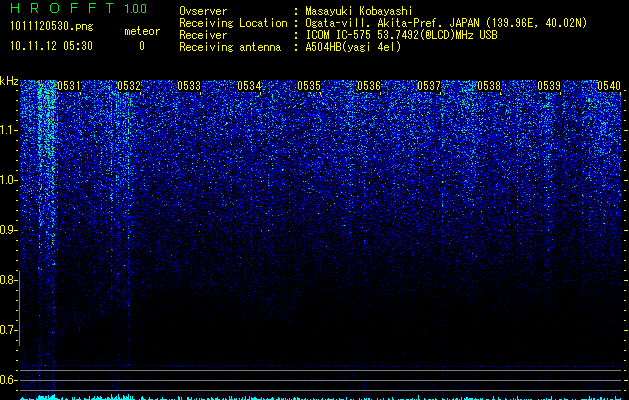Click the 0.8 frequency axis label
Image resolution: width=629 pixels, height=400 pixels.
pos(8,280)
